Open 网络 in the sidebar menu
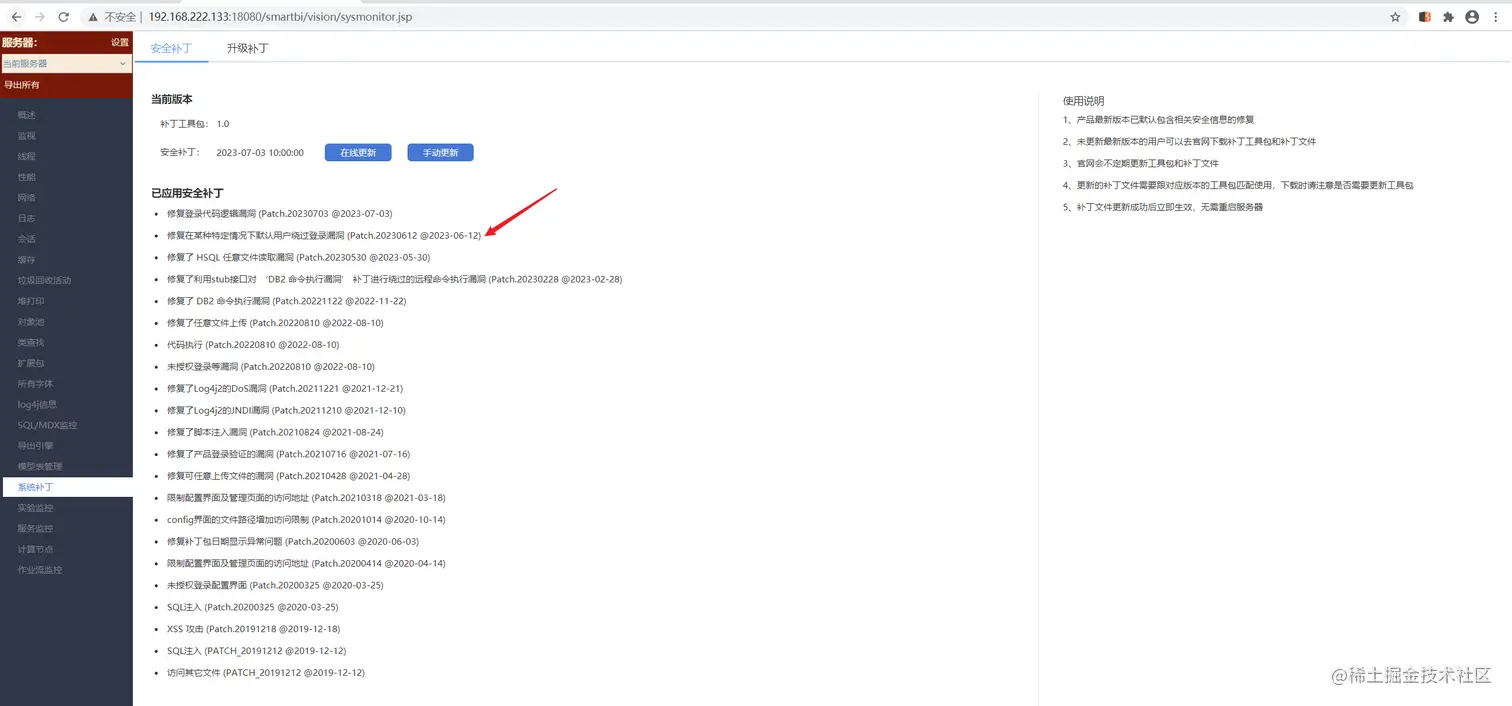 [x=27, y=198]
